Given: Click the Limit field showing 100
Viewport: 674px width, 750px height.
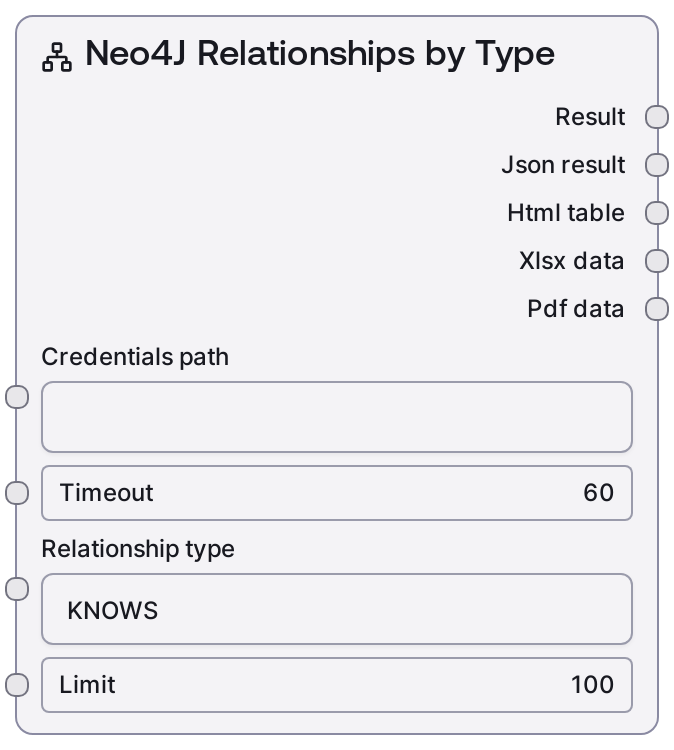Looking at the screenshot, I should [x=336, y=685].
